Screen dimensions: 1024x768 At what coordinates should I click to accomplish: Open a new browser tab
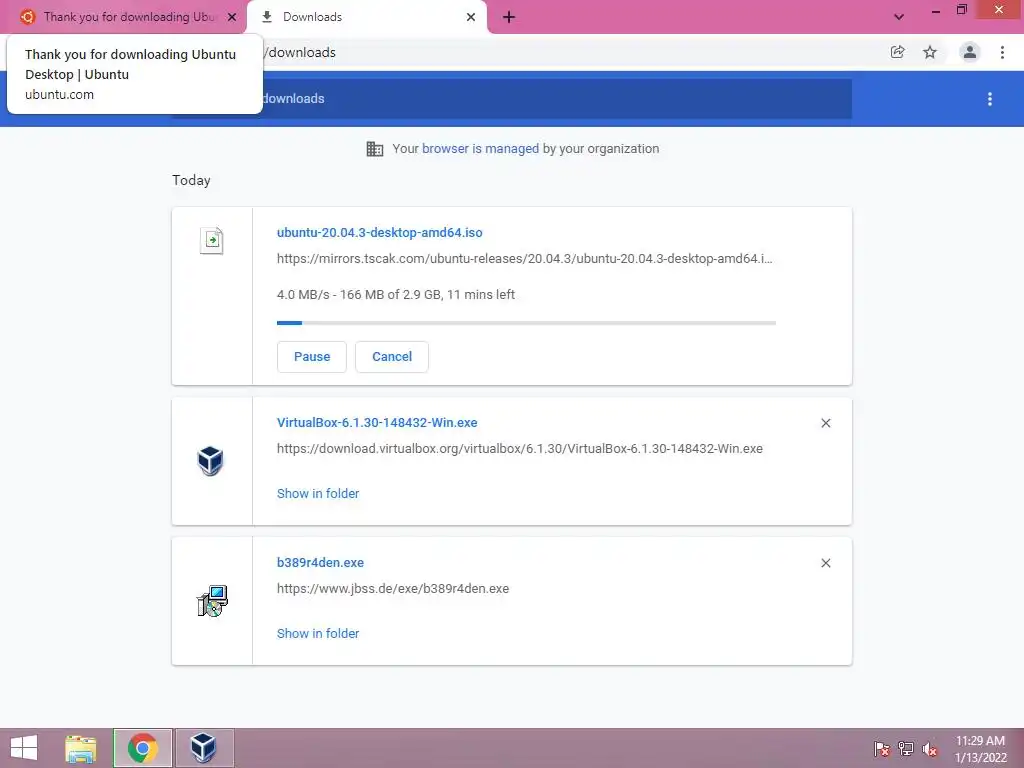[x=509, y=17]
